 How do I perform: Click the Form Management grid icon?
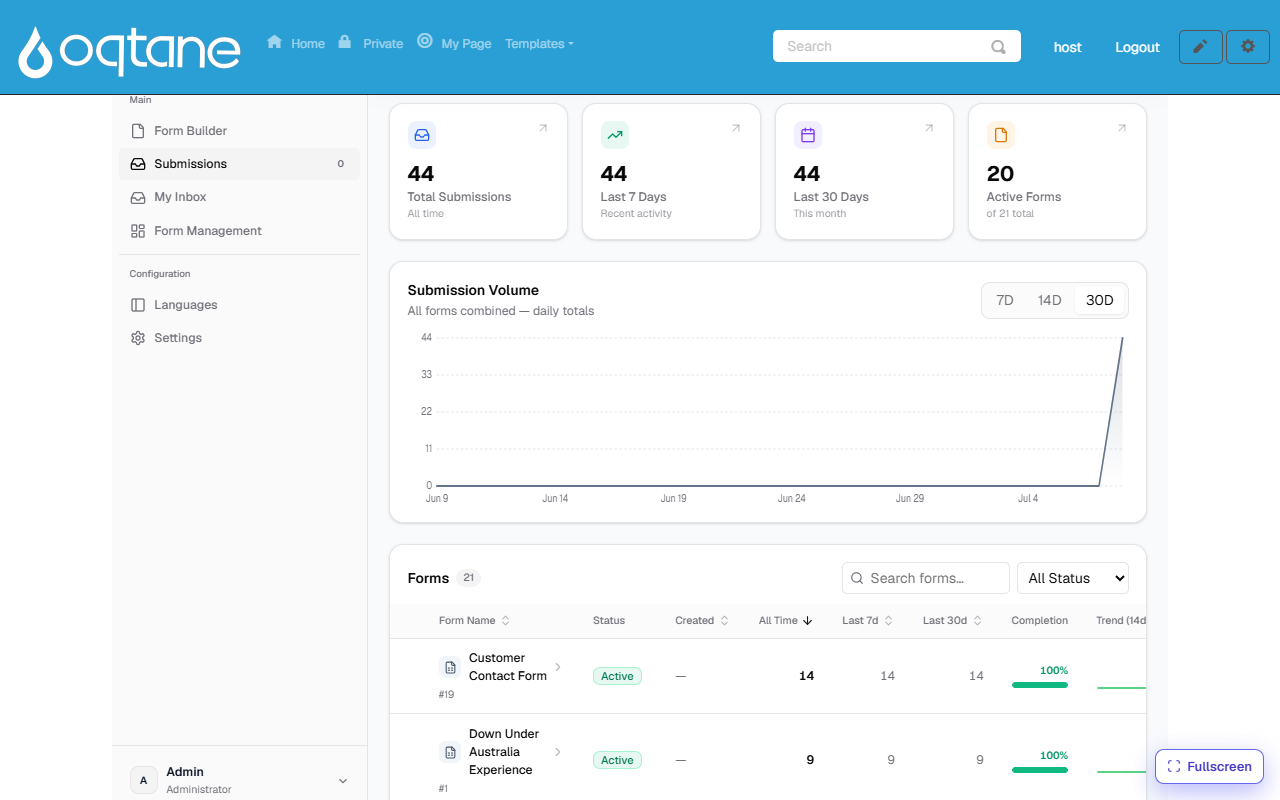(x=138, y=231)
